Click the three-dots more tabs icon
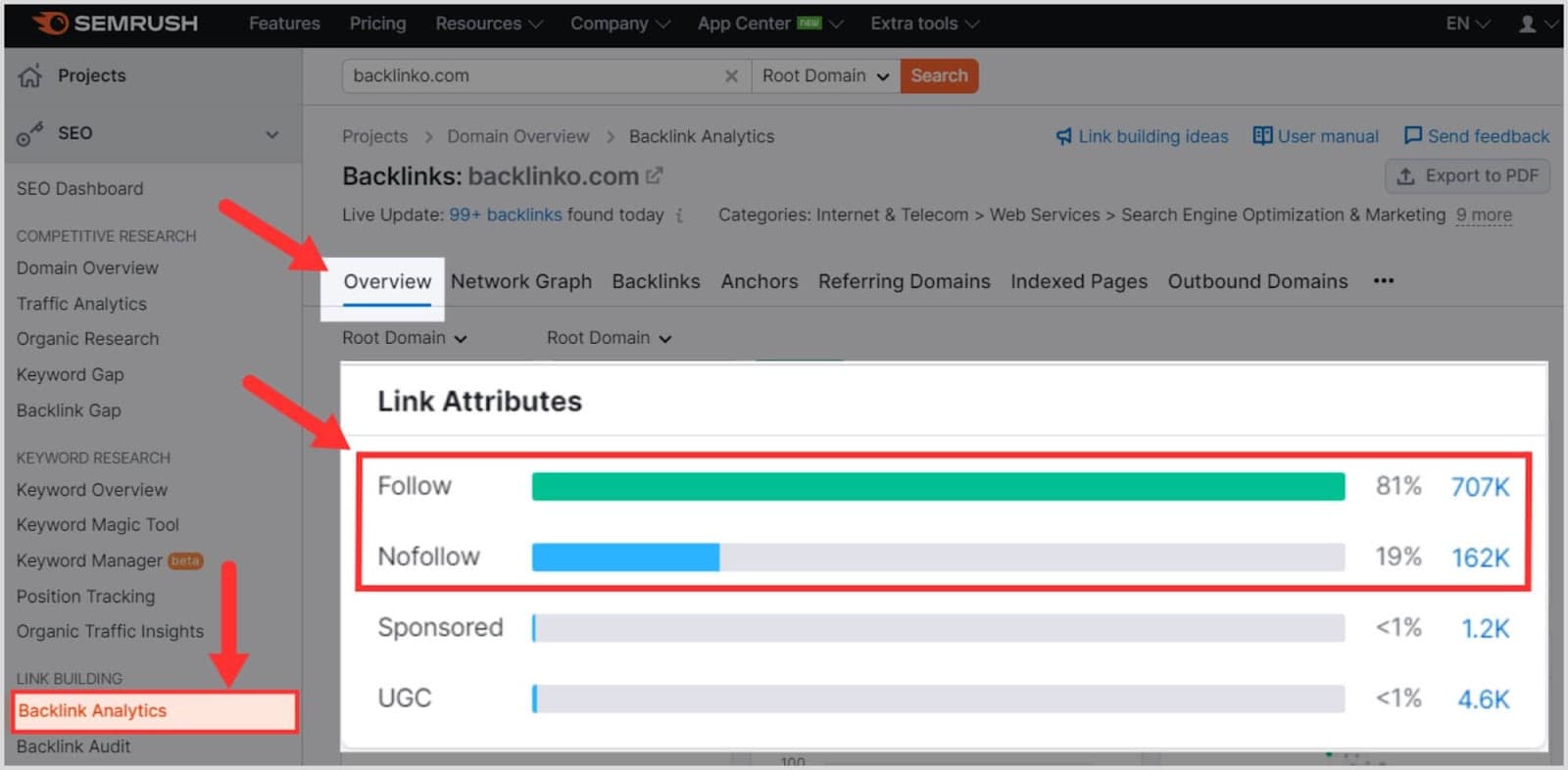The width and height of the screenshot is (1568, 770). [x=1383, y=281]
